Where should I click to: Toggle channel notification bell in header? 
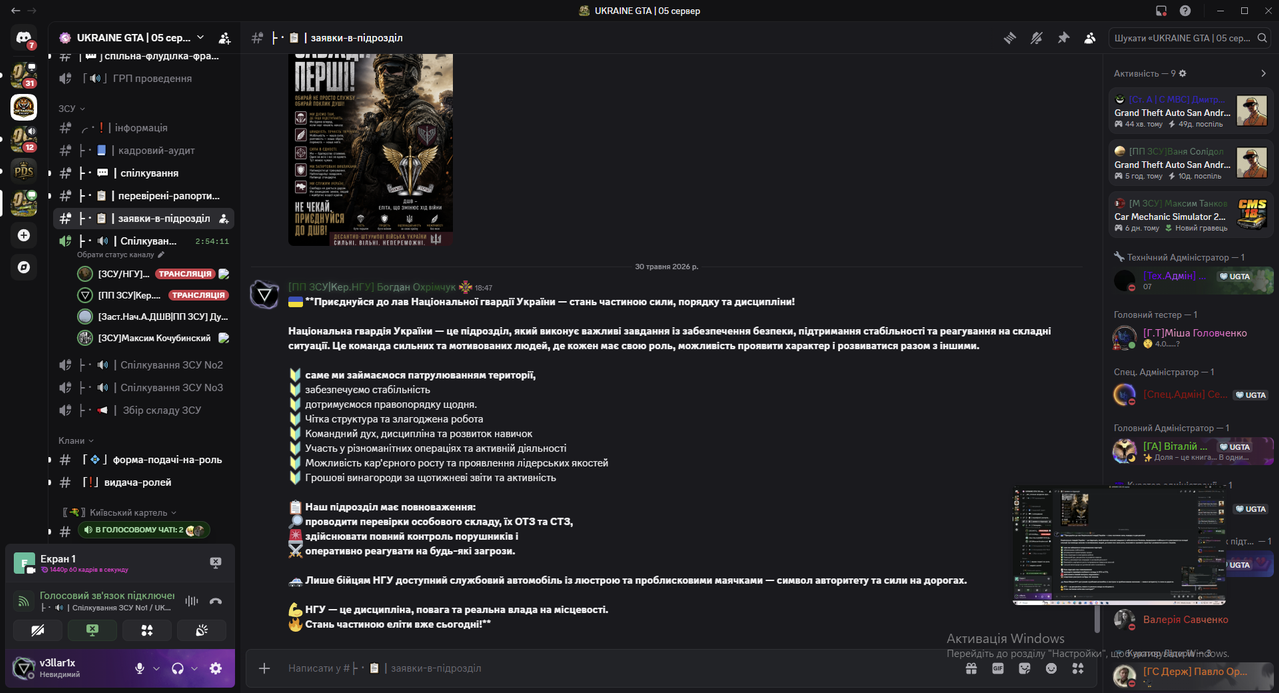pyautogui.click(x=1037, y=38)
